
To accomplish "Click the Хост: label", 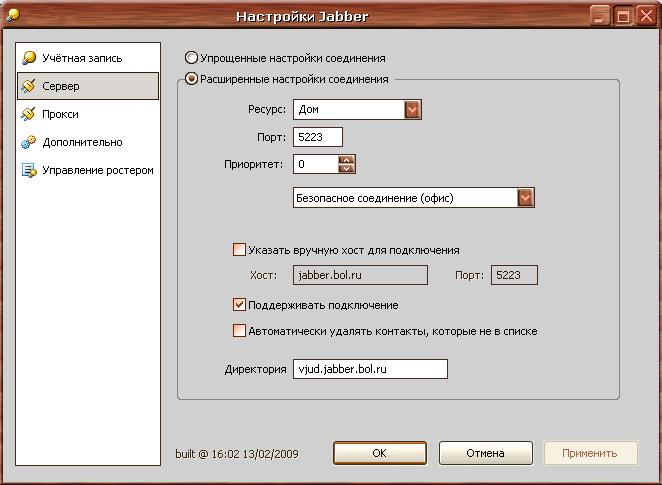I will 263,275.
